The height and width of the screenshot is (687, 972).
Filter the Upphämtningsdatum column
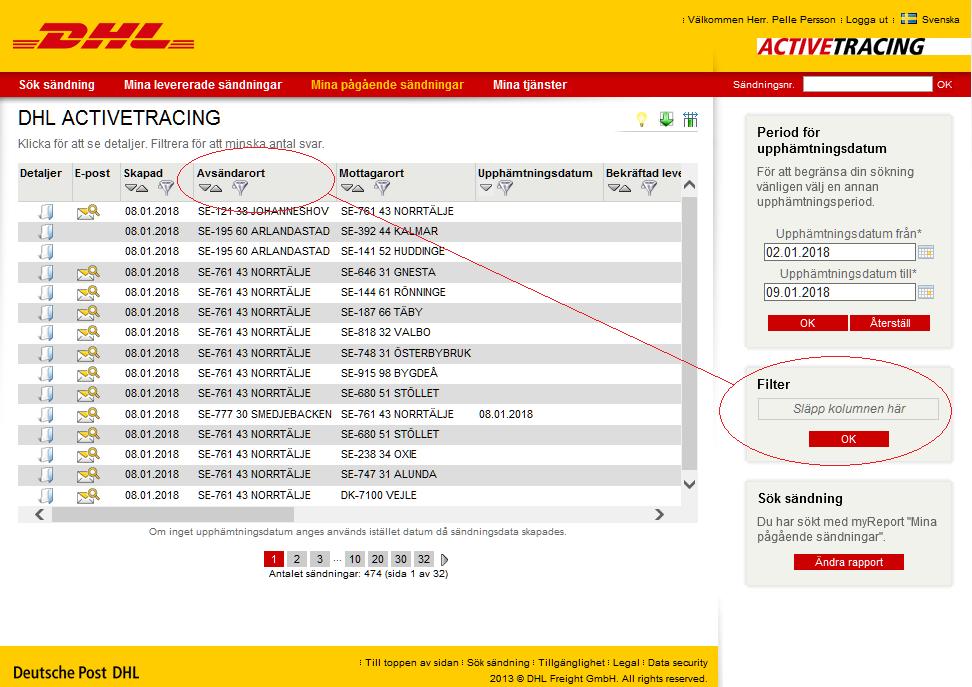click(506, 188)
